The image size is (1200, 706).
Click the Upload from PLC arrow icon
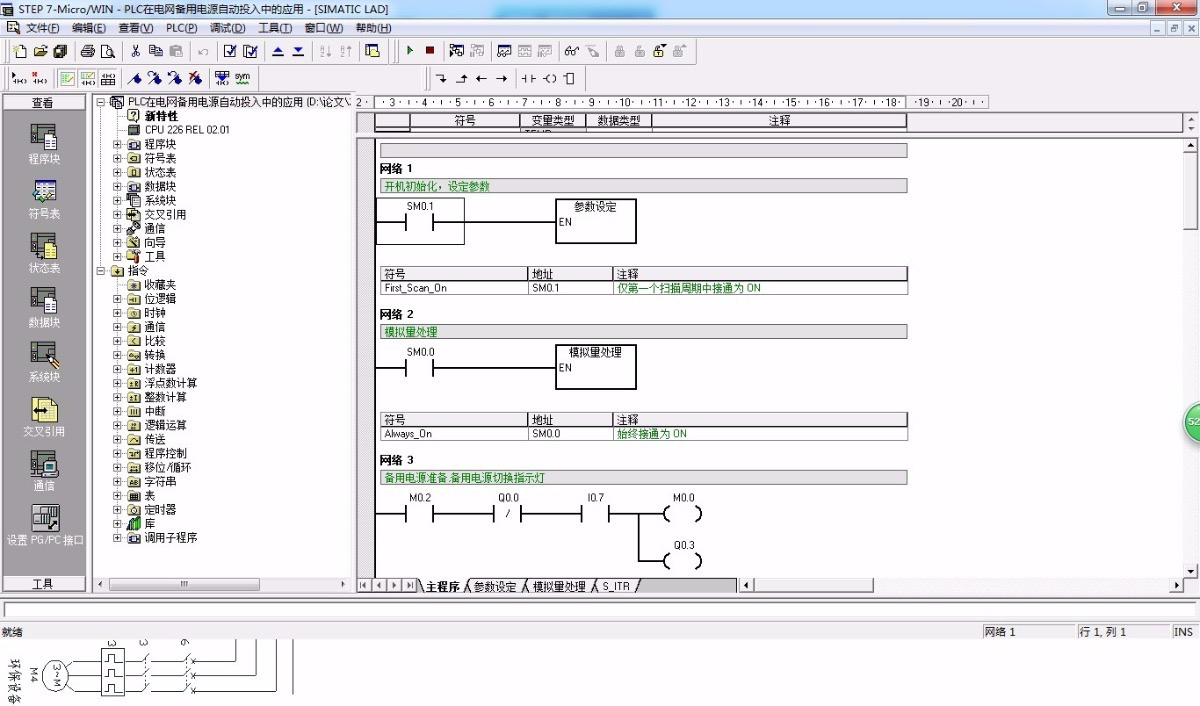click(x=278, y=51)
